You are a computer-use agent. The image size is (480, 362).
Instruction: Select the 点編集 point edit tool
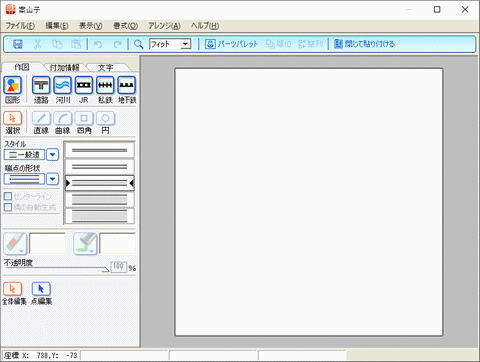click(x=41, y=289)
